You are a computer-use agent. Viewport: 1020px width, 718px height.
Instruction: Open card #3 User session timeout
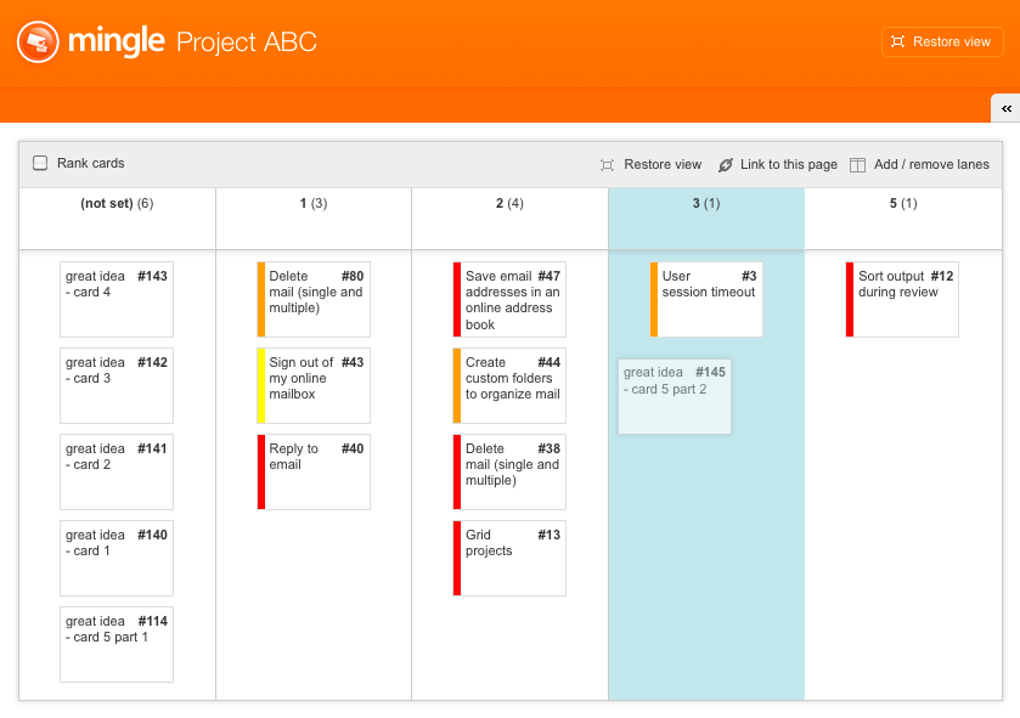coord(709,299)
